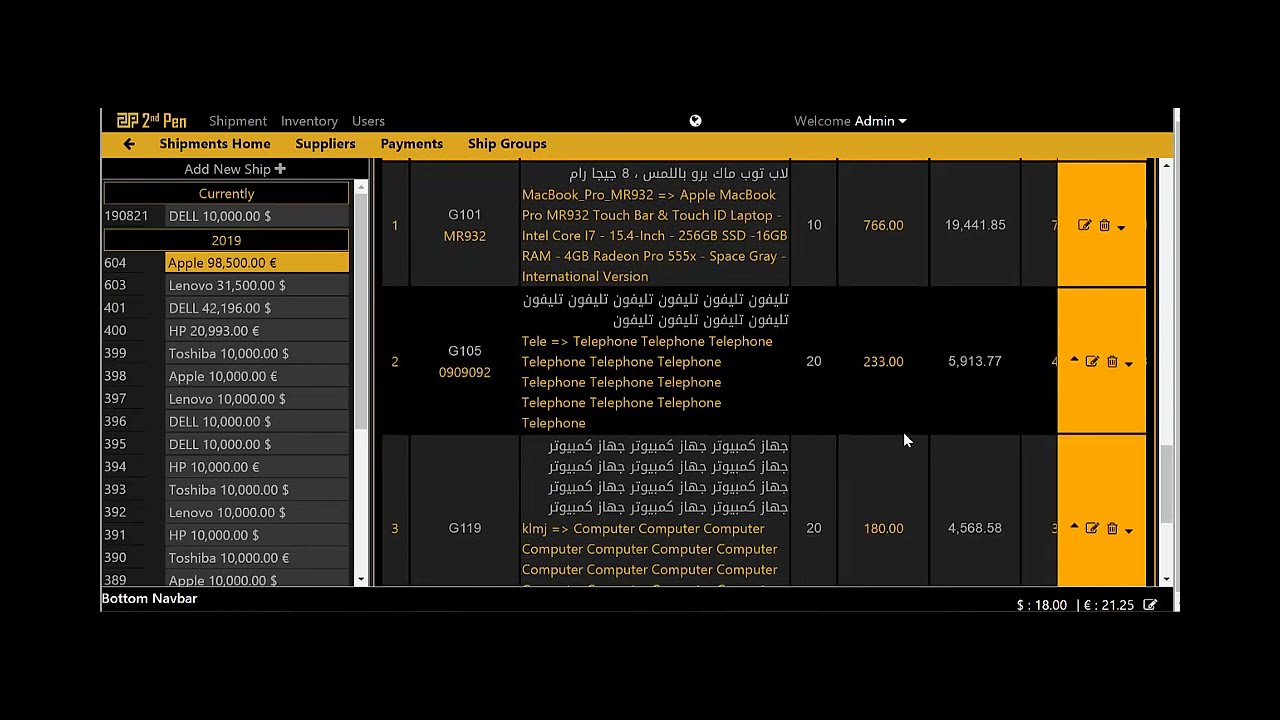Edit the MacBook_Pro_MR932 row

coord(1085,226)
